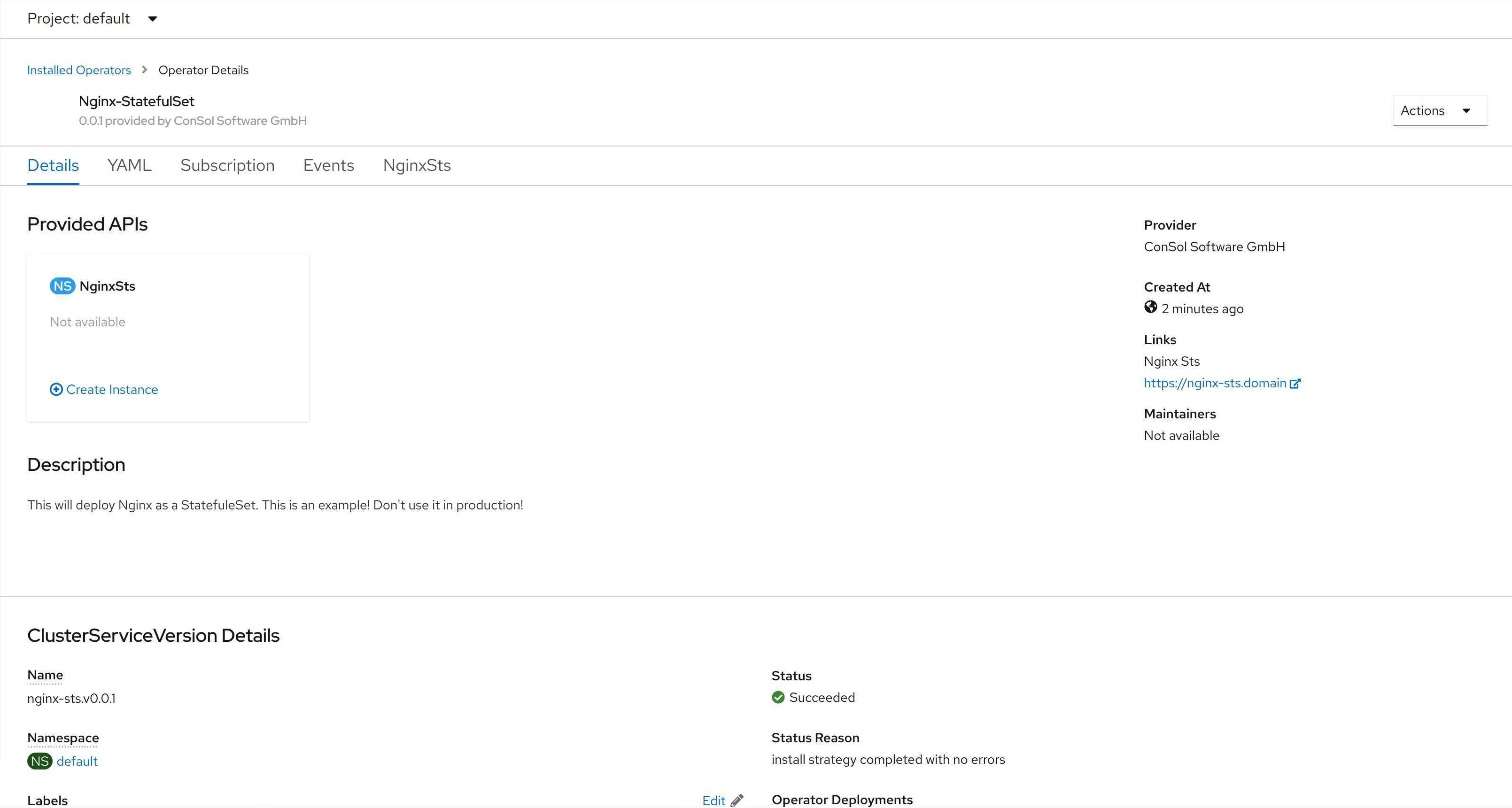
Task: Click the external link icon after nginx-sts.domain
Action: tap(1295, 384)
